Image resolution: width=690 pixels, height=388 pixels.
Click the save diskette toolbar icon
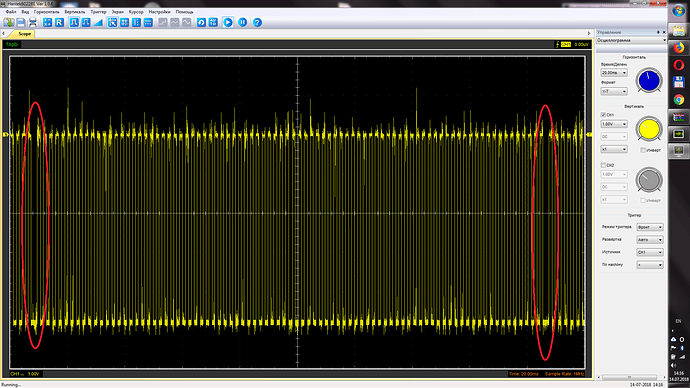point(21,22)
